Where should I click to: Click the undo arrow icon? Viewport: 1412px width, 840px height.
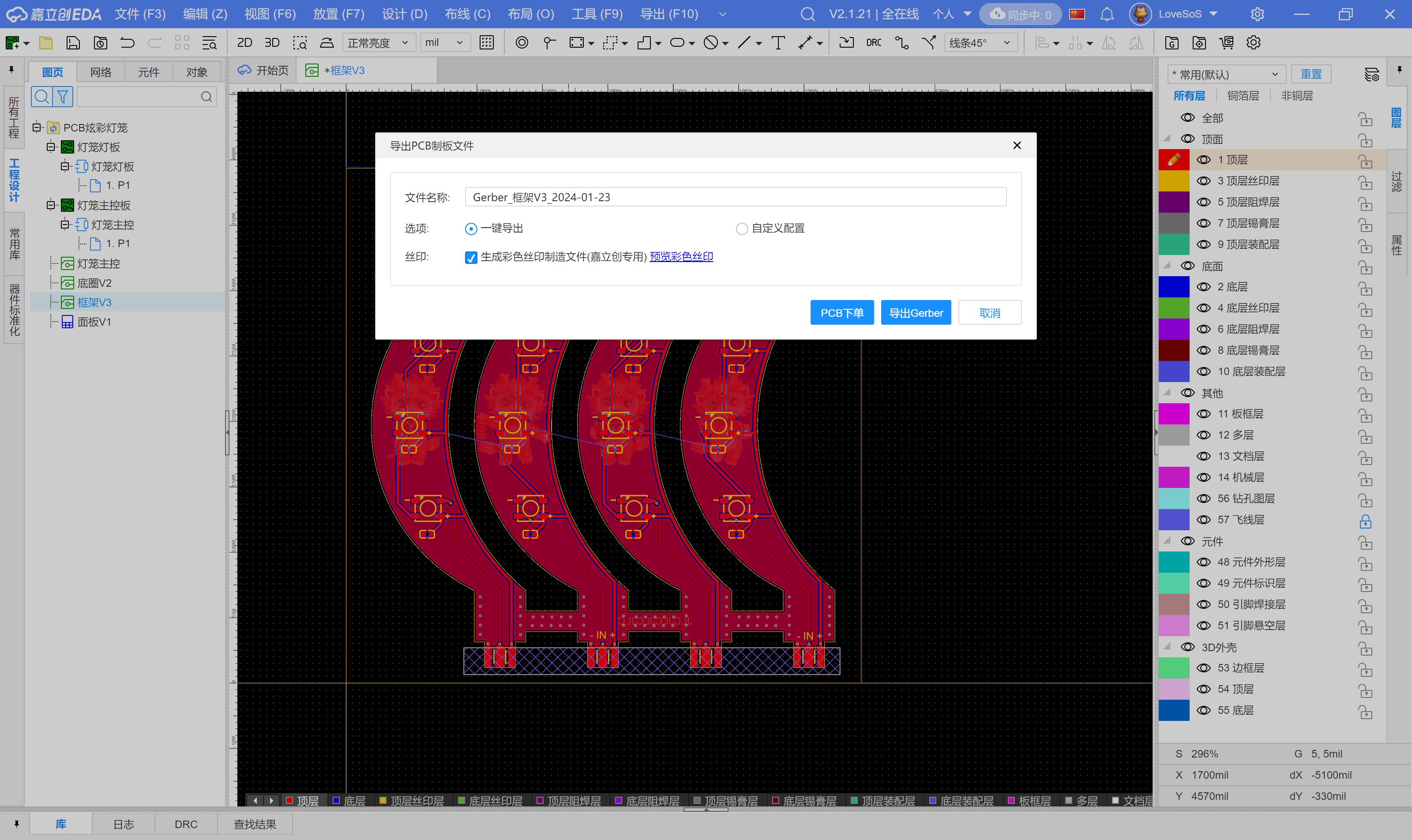click(128, 42)
